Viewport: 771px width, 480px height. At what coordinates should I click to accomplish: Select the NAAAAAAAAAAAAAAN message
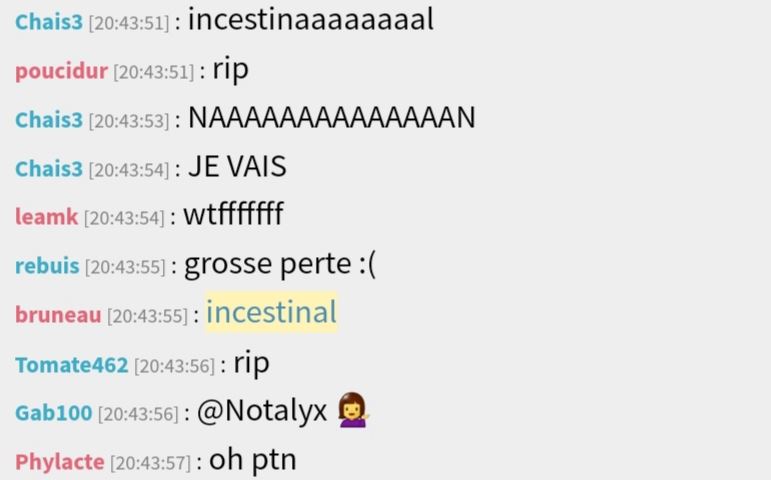pos(332,118)
